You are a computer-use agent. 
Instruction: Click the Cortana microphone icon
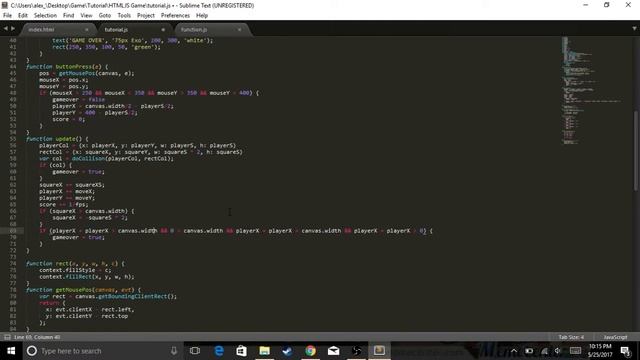pyautogui.click(x=174, y=351)
